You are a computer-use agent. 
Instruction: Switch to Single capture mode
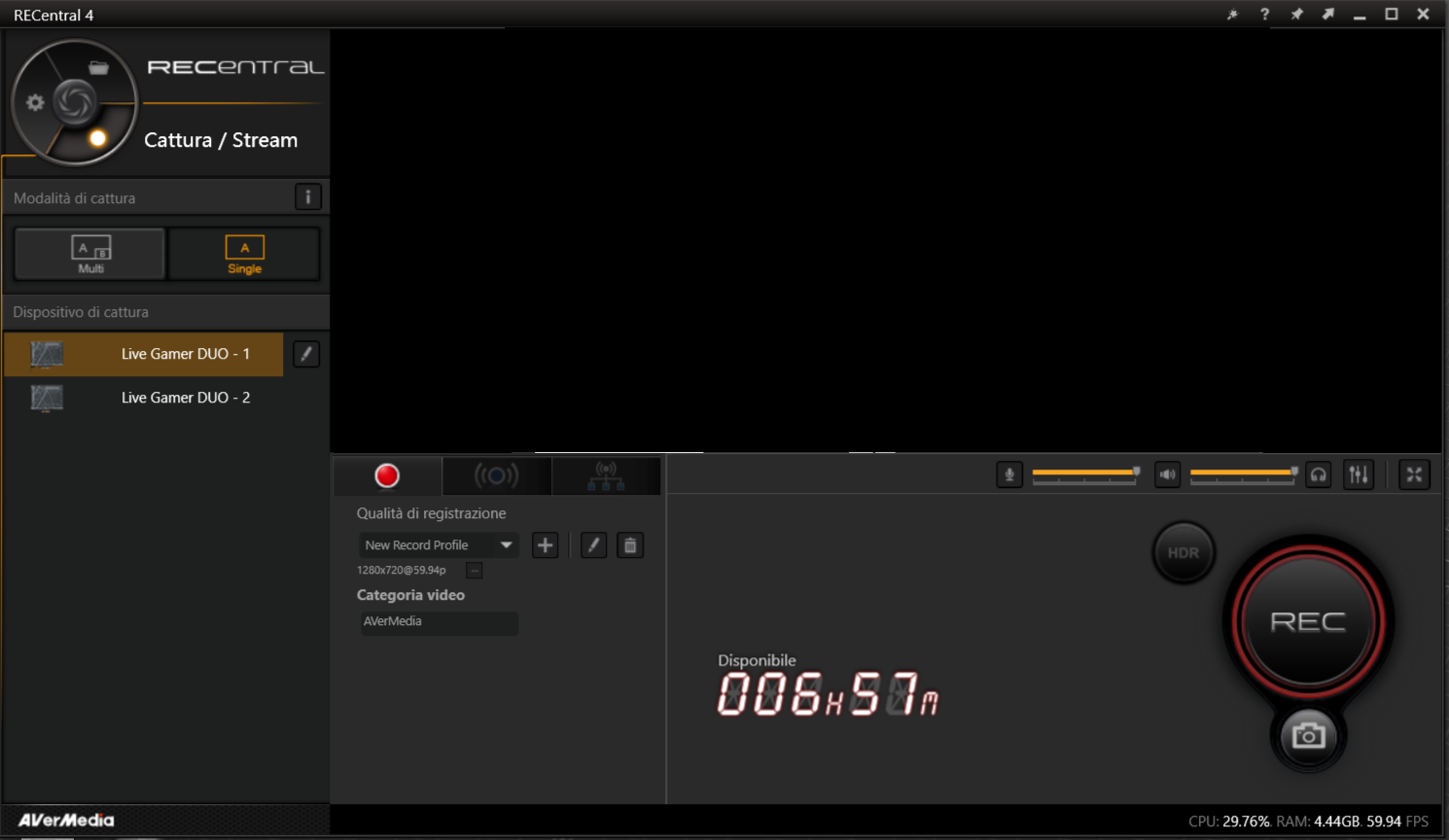(x=244, y=254)
